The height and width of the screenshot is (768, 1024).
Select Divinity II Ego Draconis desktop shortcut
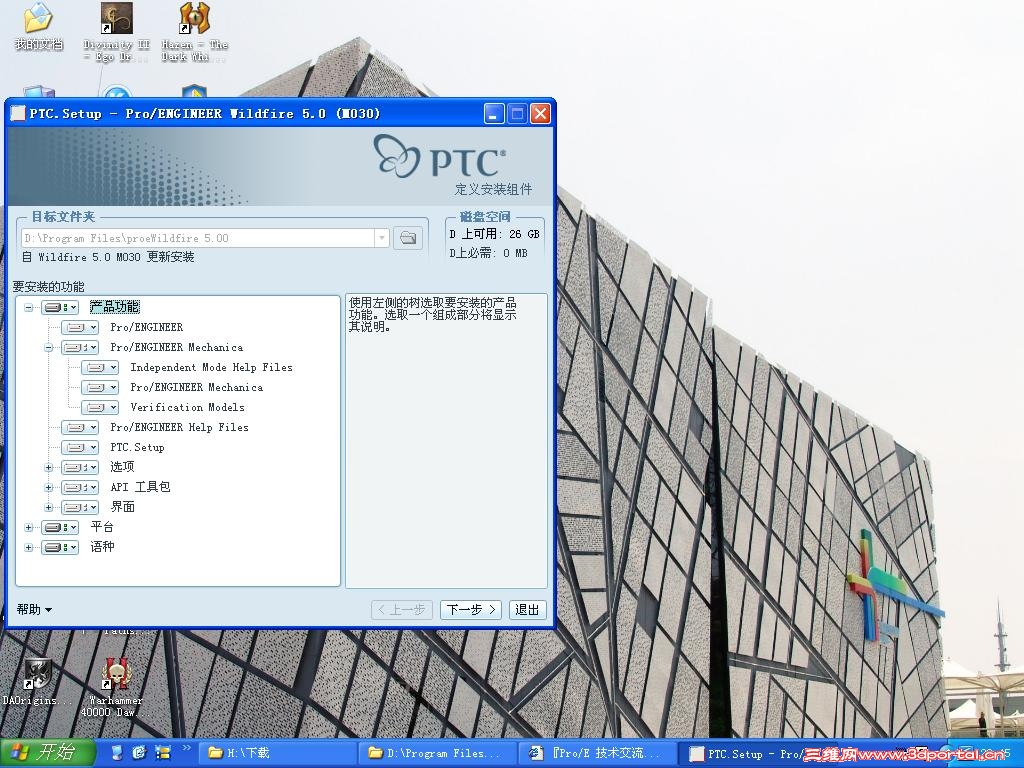[116, 32]
